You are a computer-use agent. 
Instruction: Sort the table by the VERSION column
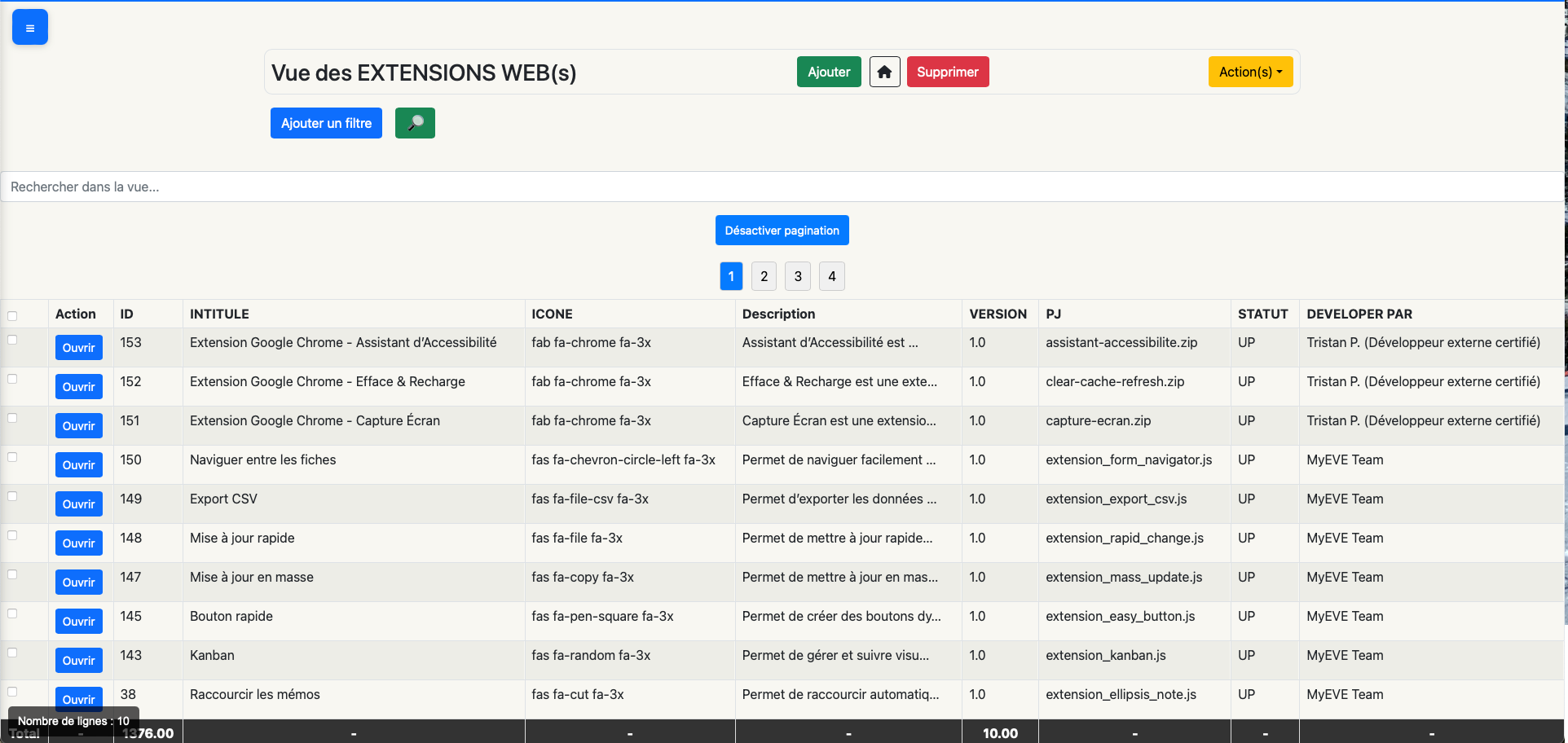999,314
